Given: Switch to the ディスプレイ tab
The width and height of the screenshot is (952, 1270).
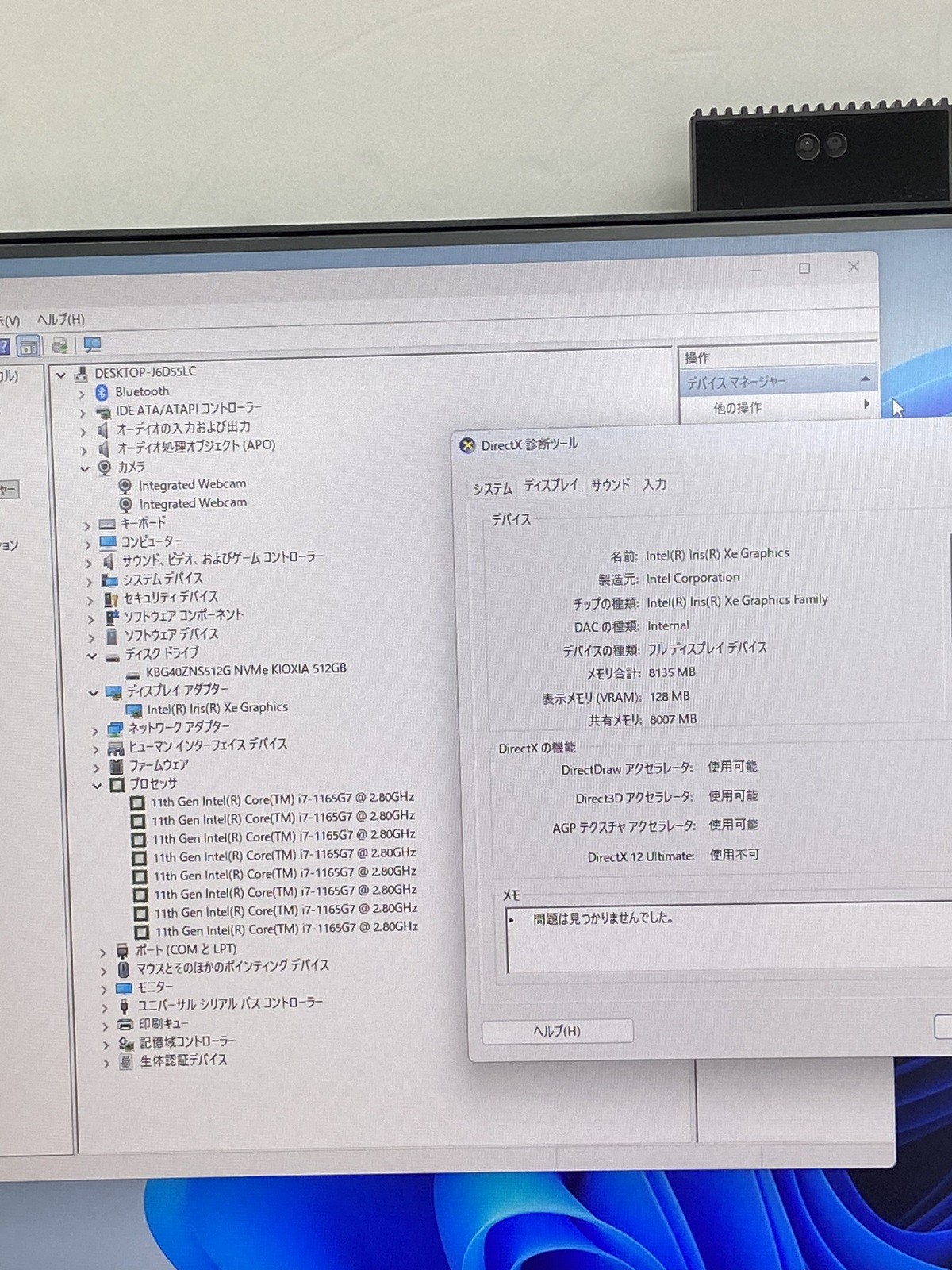Looking at the screenshot, I should [x=551, y=485].
